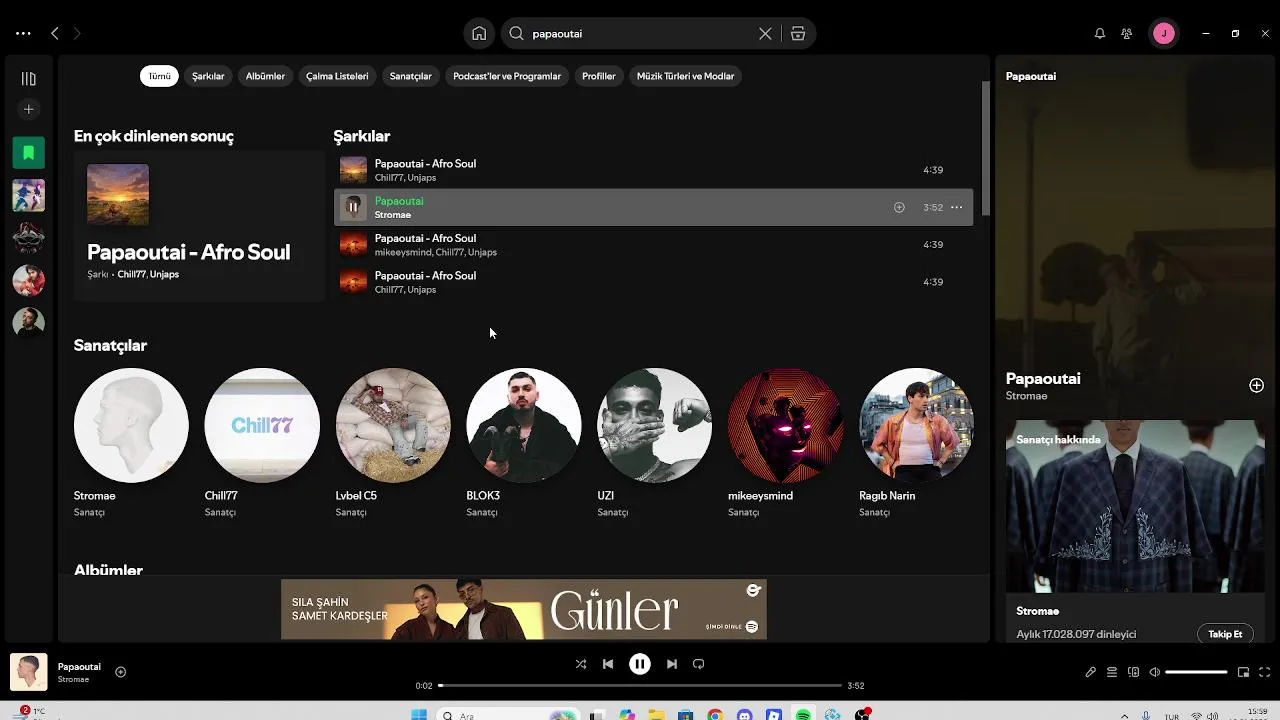Open Chill77 artist card
The image size is (1280, 720).
tap(262, 444)
